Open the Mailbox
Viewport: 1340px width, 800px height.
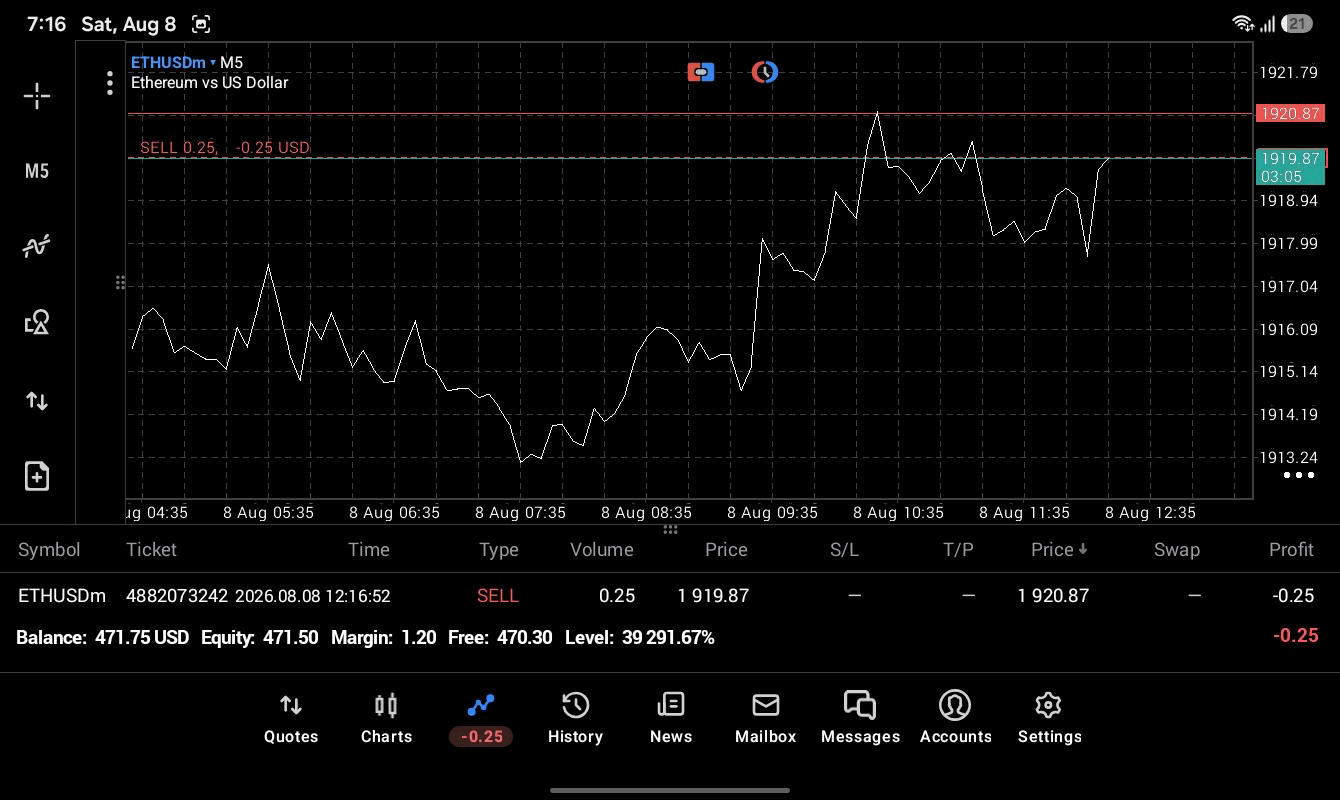coord(766,719)
